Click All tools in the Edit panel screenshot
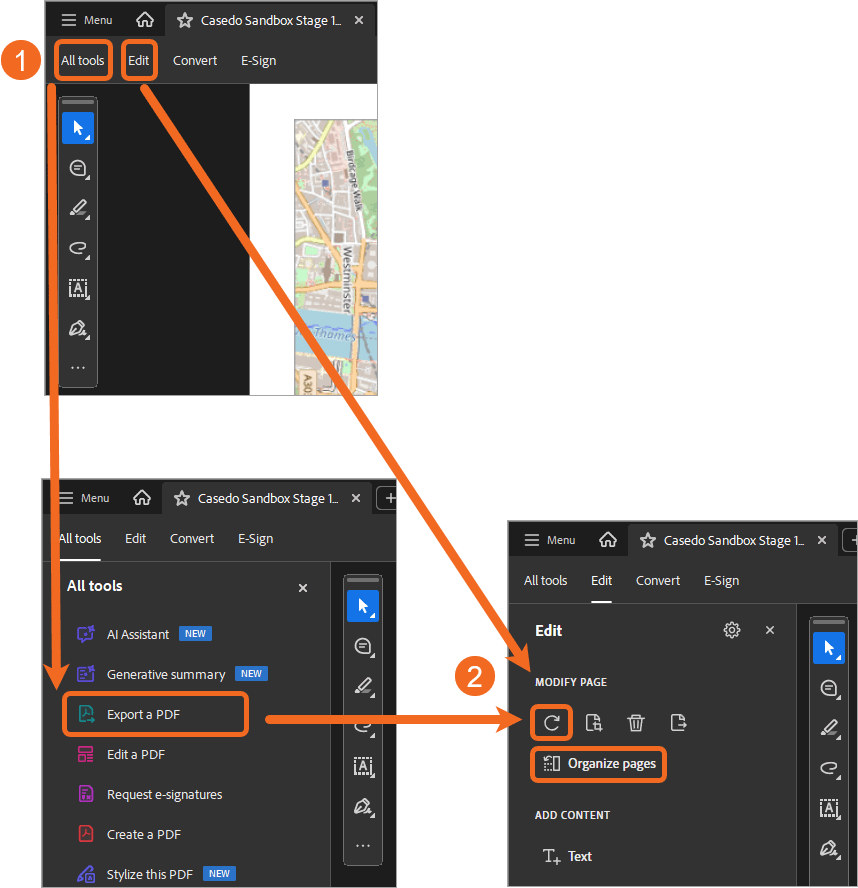858x888 pixels. click(545, 580)
